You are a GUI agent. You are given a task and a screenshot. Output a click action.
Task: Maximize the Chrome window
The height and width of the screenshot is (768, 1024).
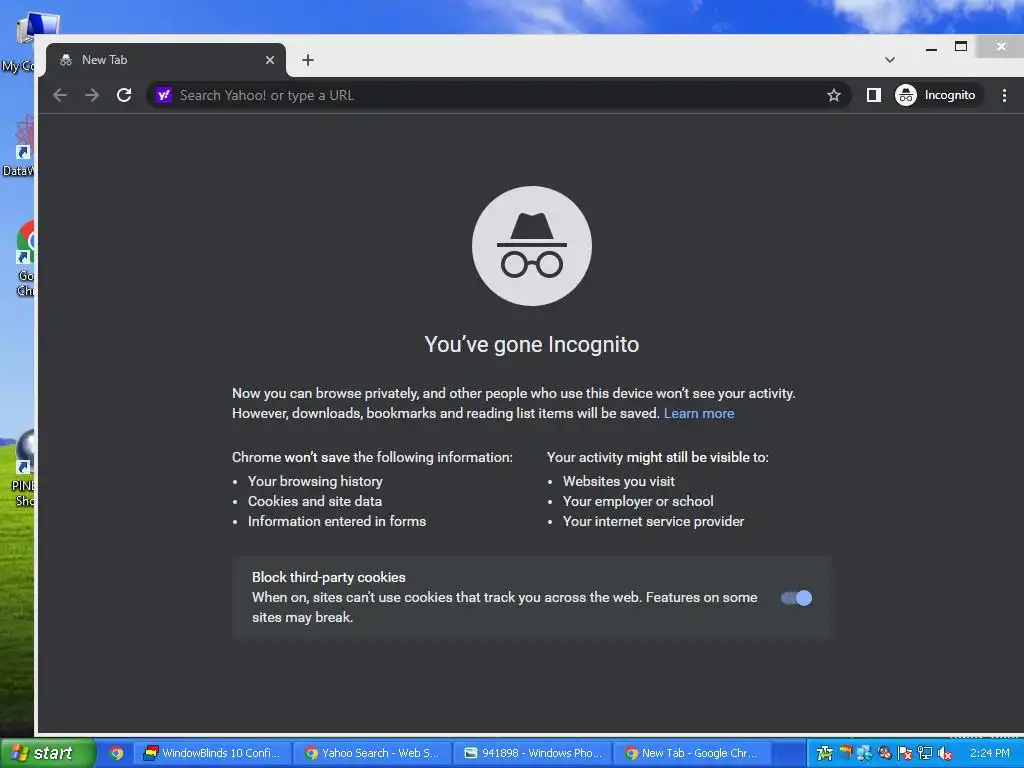pyautogui.click(x=961, y=46)
